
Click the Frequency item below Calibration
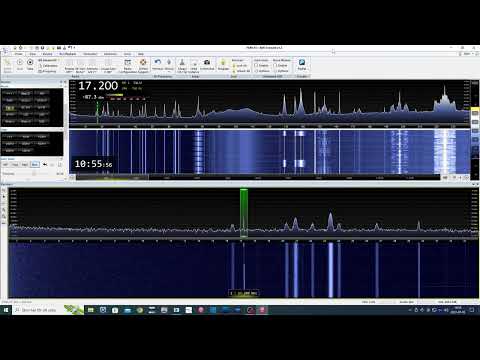click(47, 71)
